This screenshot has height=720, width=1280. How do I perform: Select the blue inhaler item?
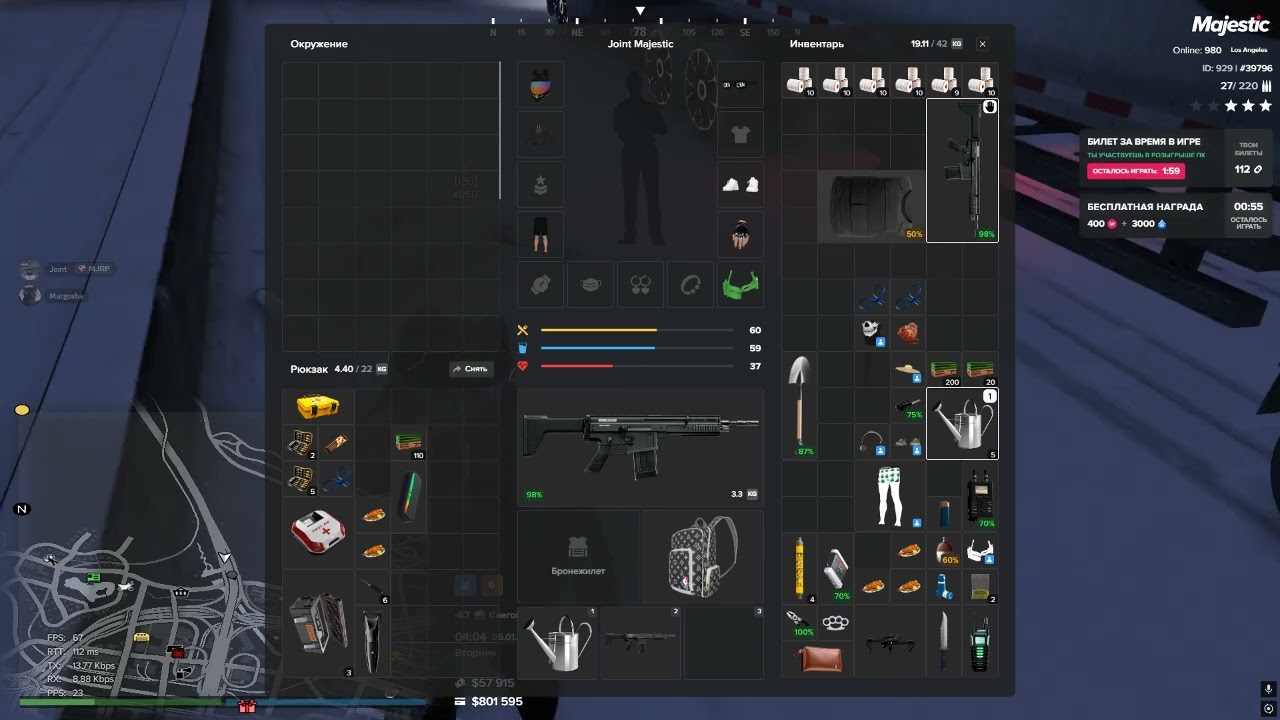click(944, 586)
